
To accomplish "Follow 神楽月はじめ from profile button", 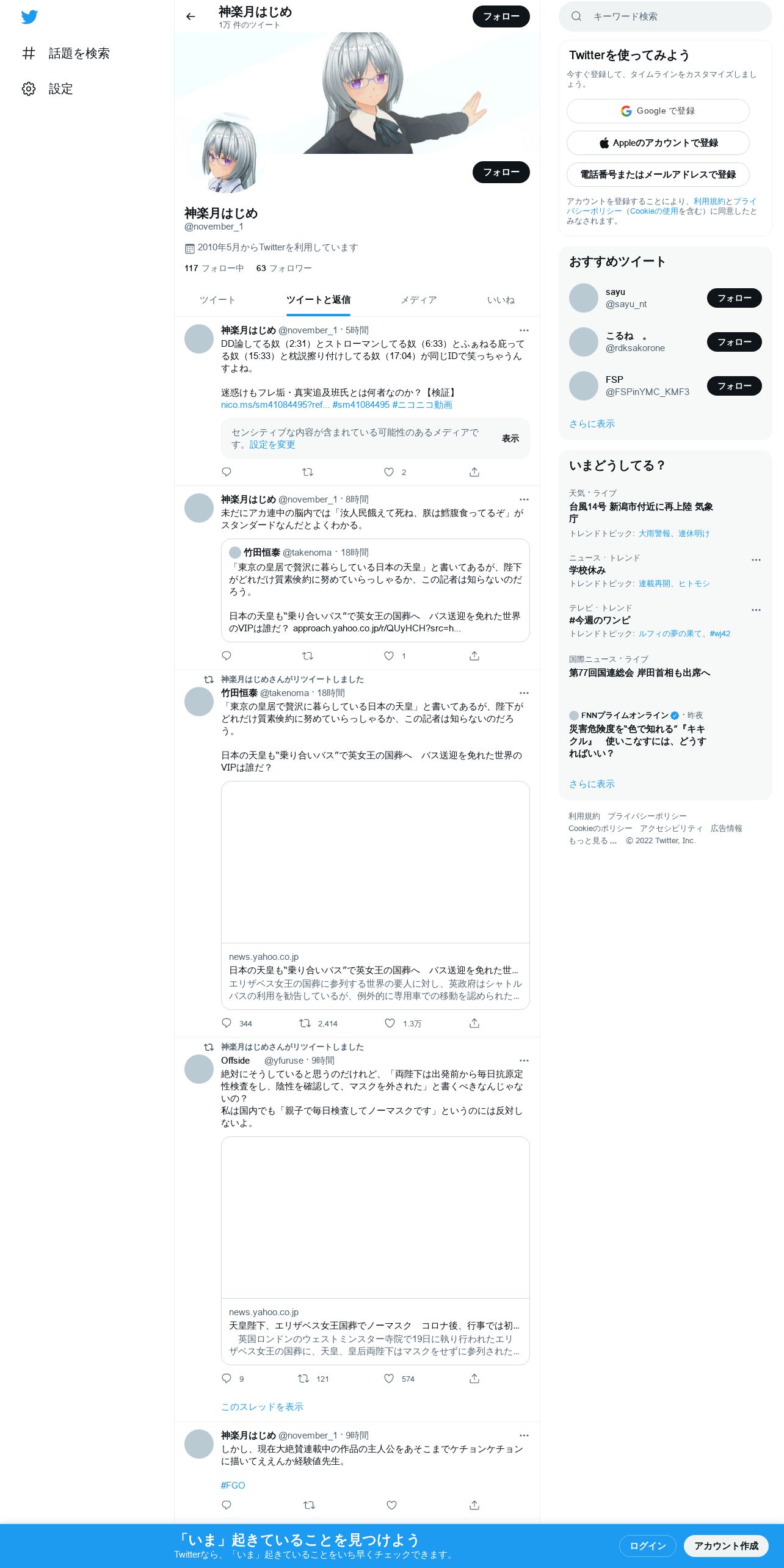I will [x=501, y=172].
